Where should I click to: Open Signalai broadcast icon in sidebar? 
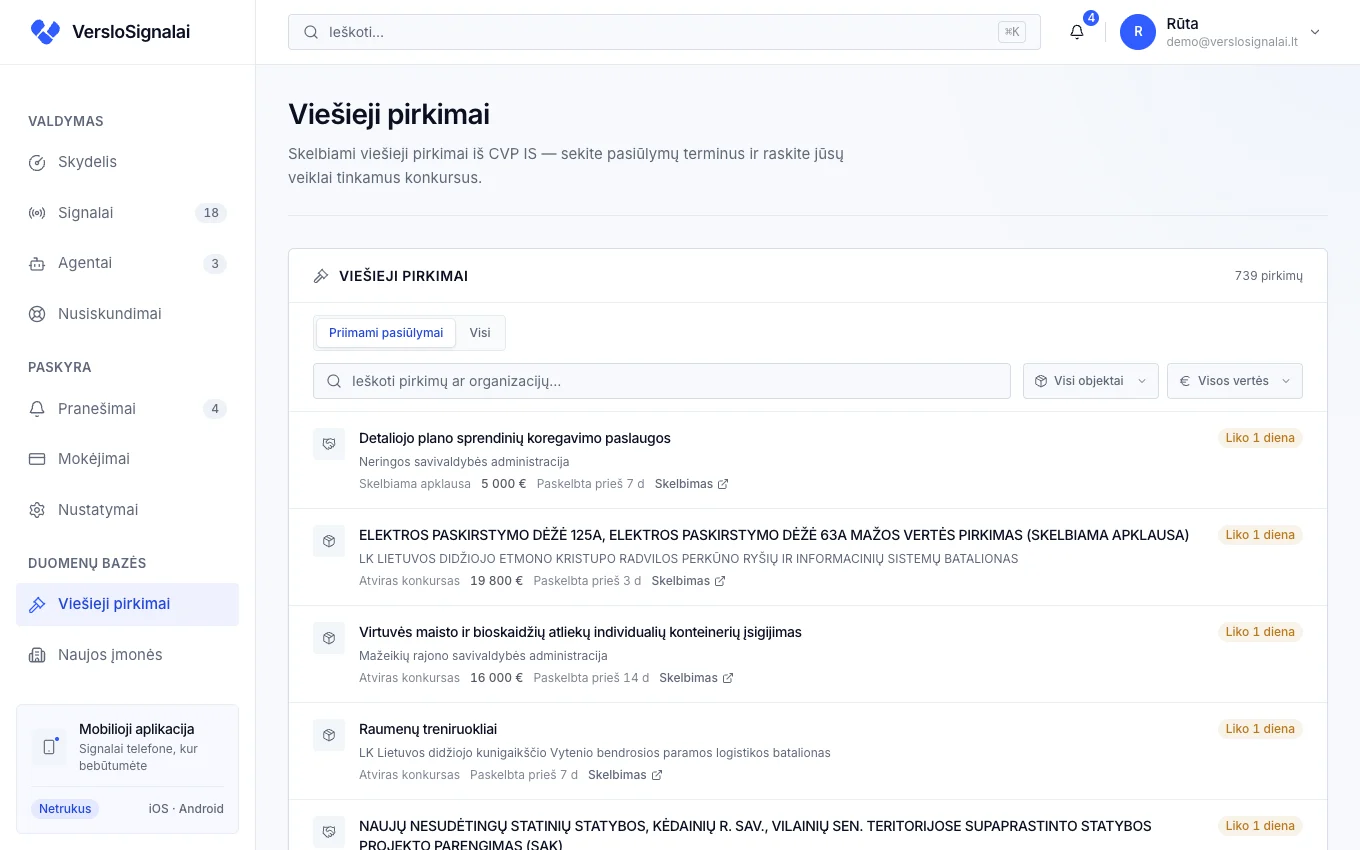coord(37,213)
